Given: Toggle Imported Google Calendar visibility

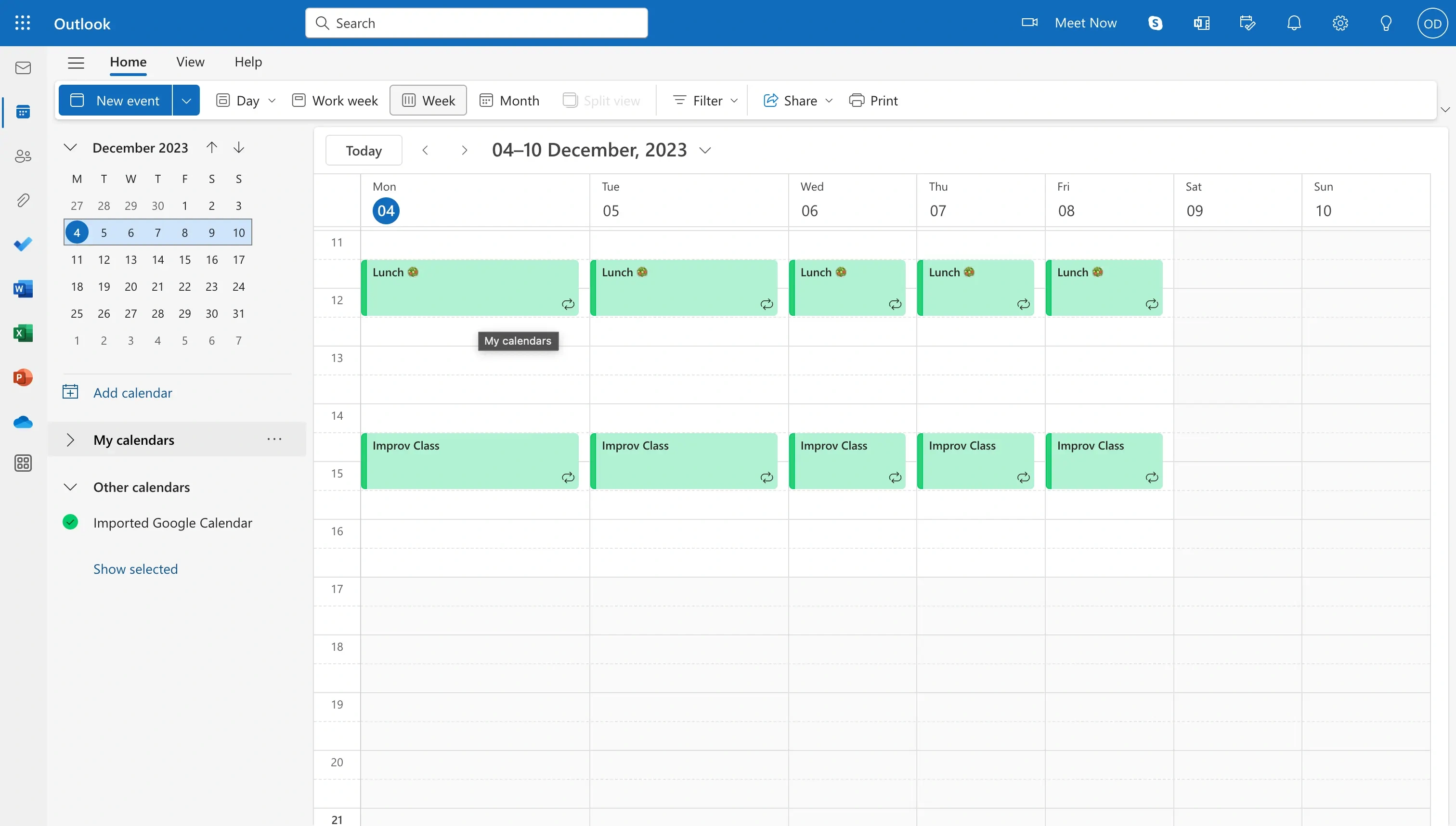Looking at the screenshot, I should (x=70, y=521).
